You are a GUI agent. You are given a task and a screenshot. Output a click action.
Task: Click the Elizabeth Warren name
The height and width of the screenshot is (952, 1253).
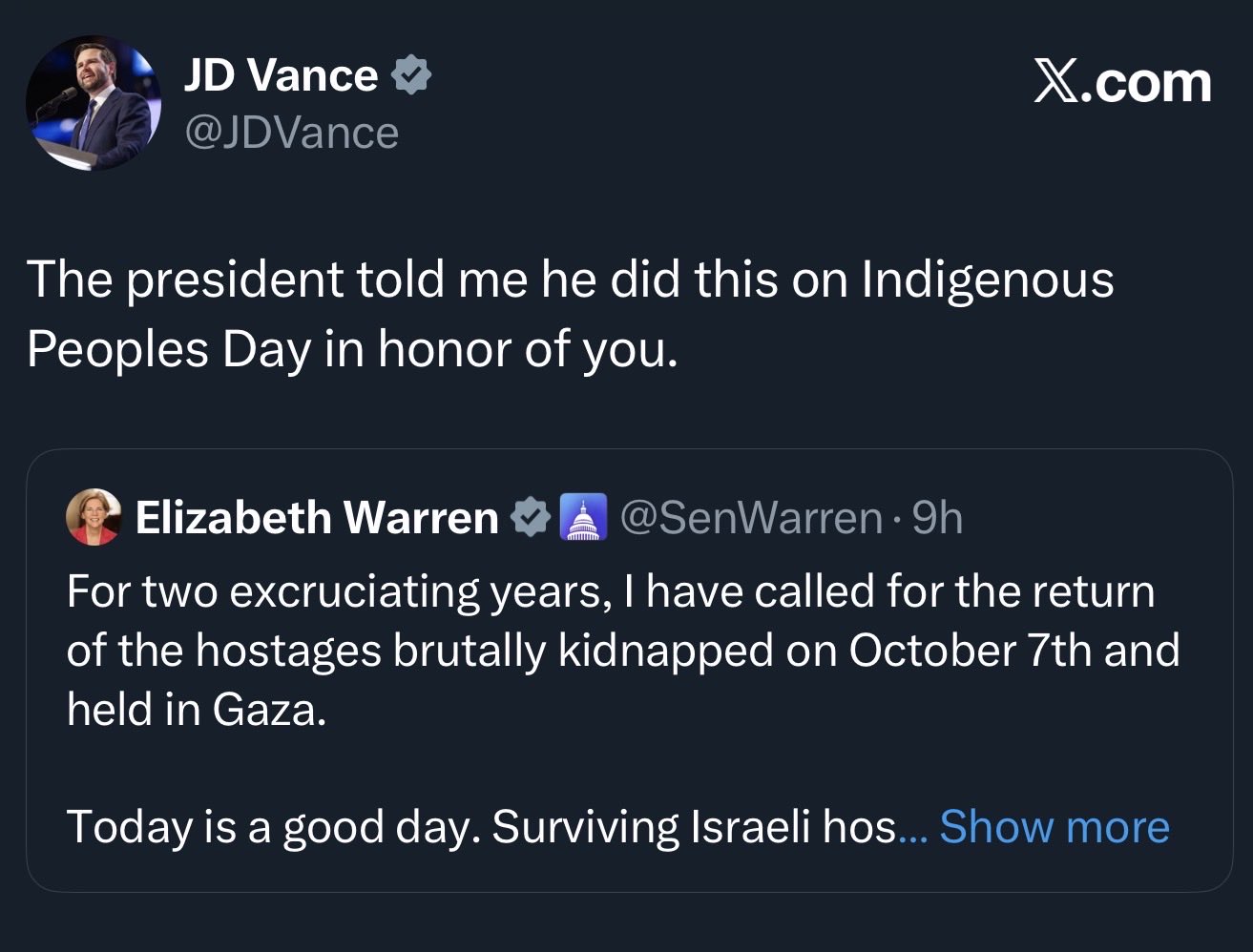(317, 517)
